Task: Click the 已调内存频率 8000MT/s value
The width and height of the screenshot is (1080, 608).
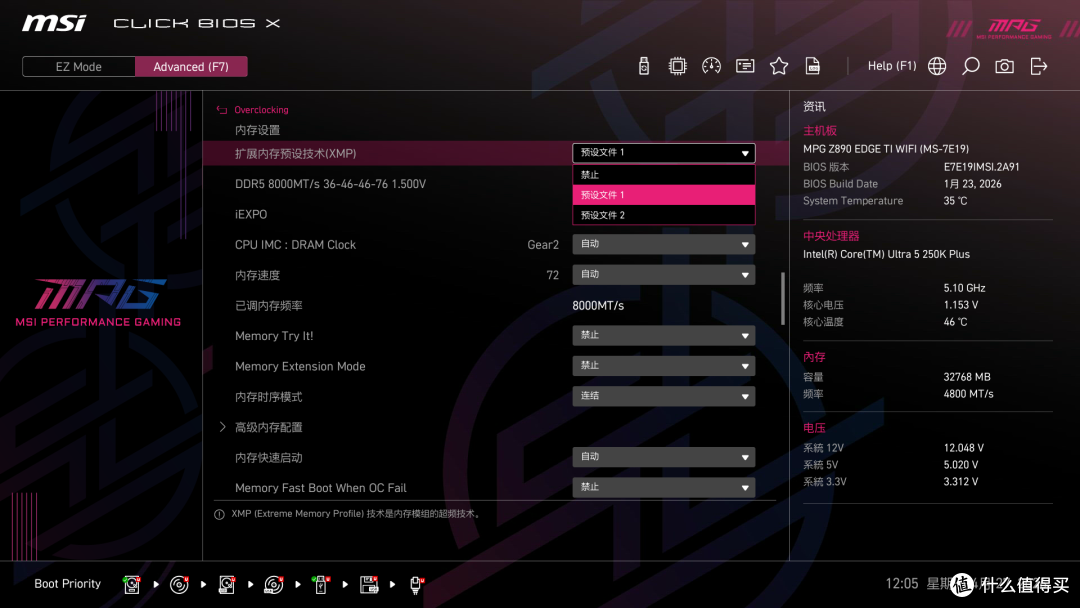Action: coord(598,306)
